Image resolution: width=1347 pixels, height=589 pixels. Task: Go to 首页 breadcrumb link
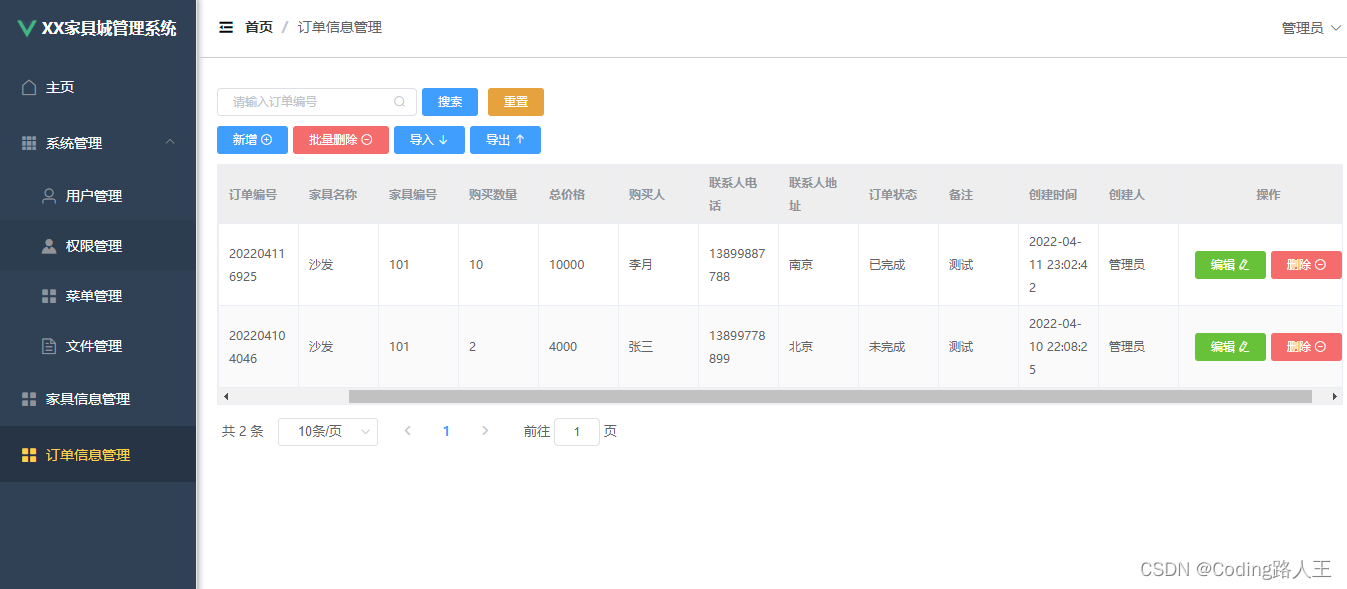pyautogui.click(x=259, y=27)
